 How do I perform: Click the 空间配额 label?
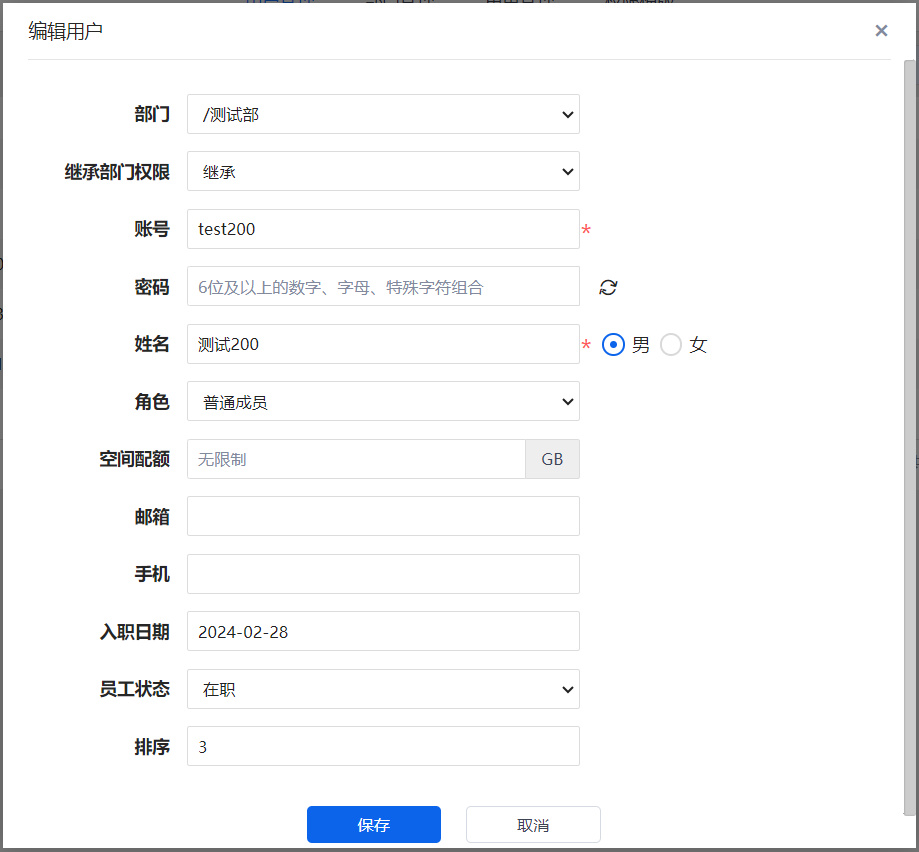tap(135, 459)
